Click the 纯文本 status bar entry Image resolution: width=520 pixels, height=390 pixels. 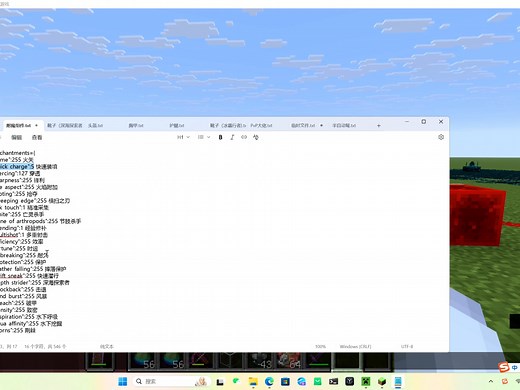(x=107, y=347)
